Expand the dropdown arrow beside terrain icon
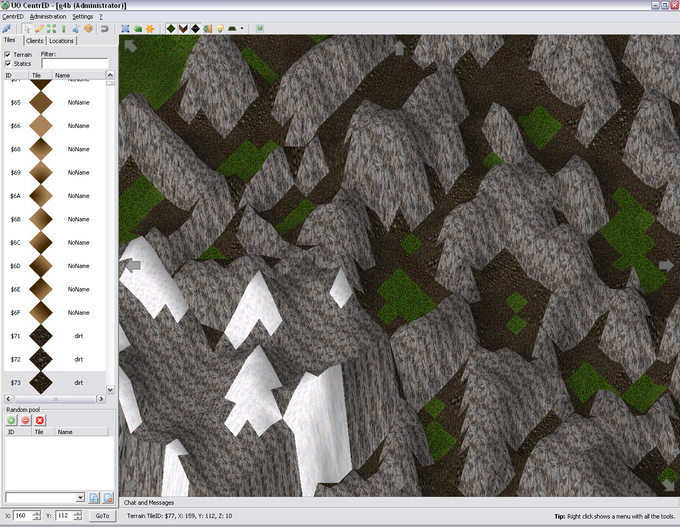 pos(243,28)
